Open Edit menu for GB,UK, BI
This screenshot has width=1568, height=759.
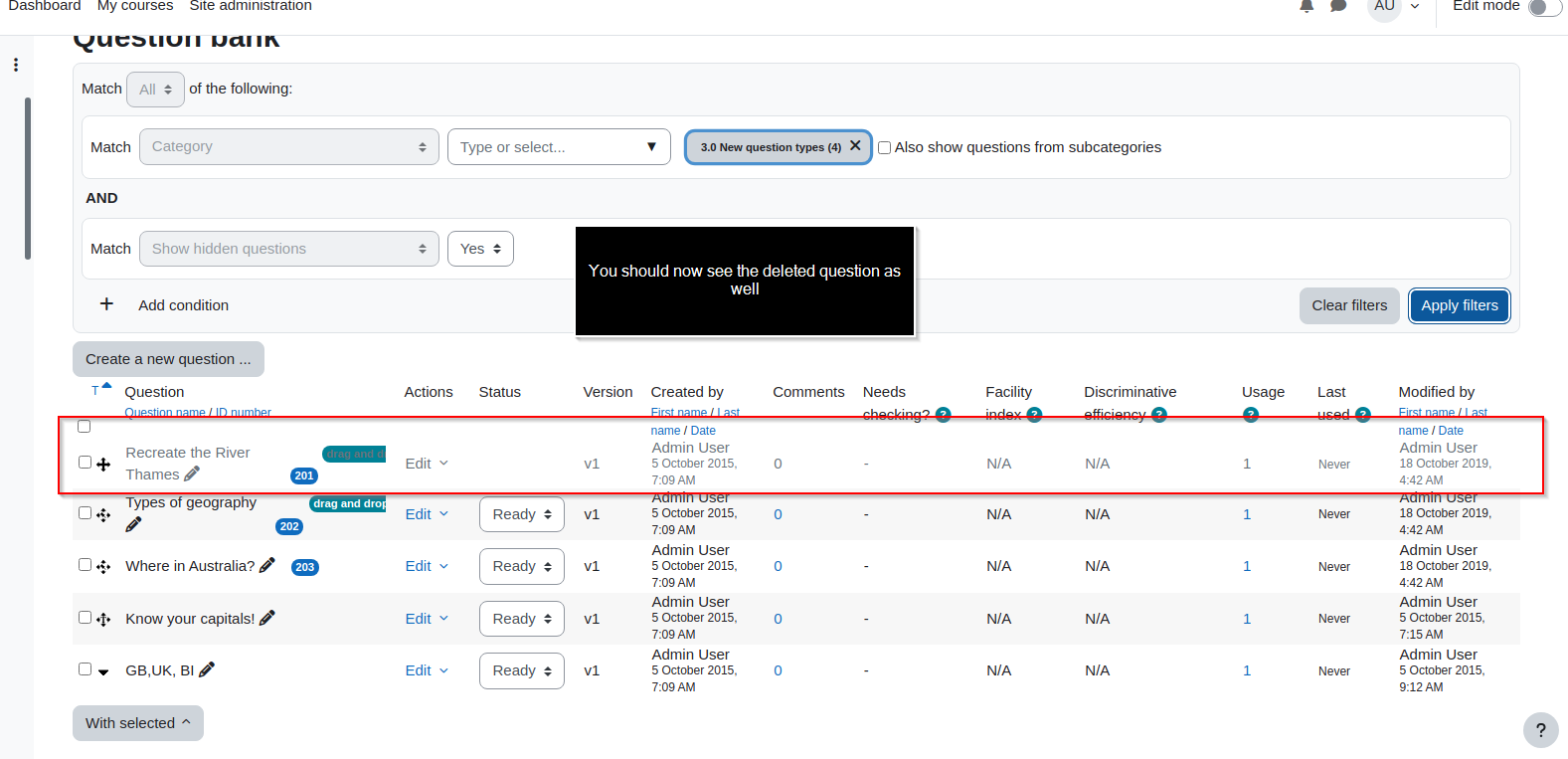(x=427, y=670)
